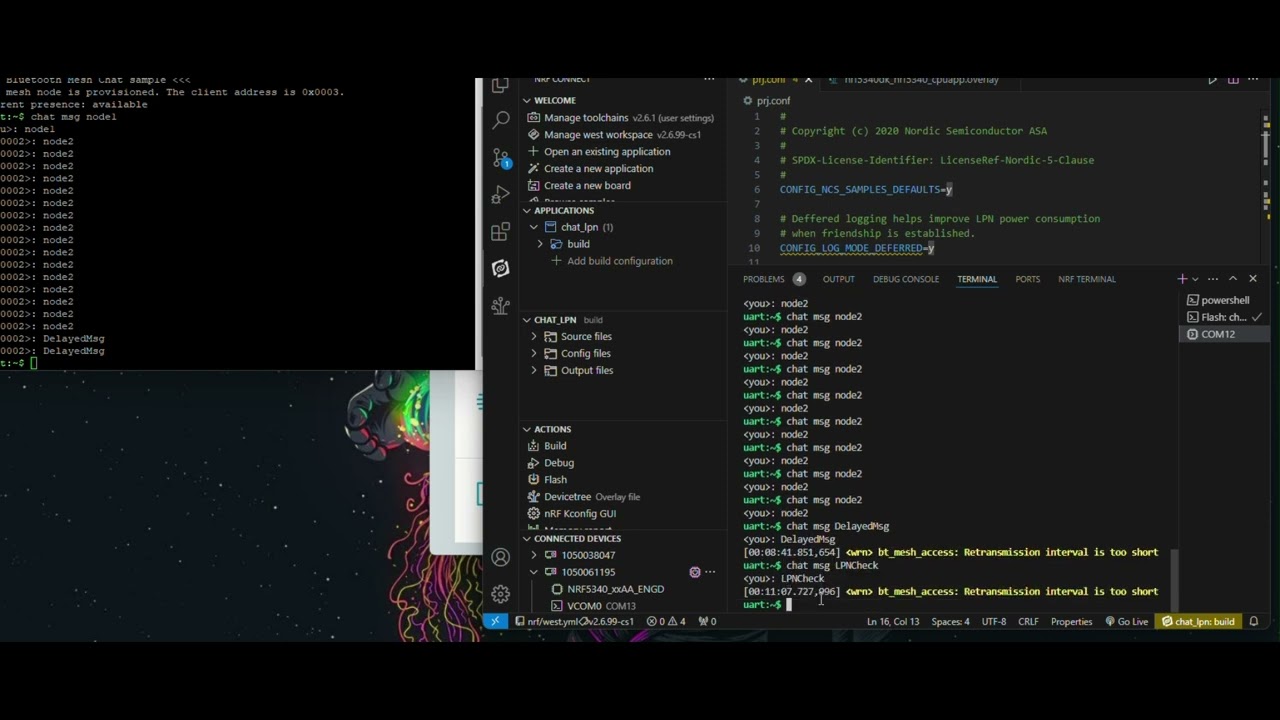
Task: Select the COM12 terminal entry
Action: click(1217, 334)
